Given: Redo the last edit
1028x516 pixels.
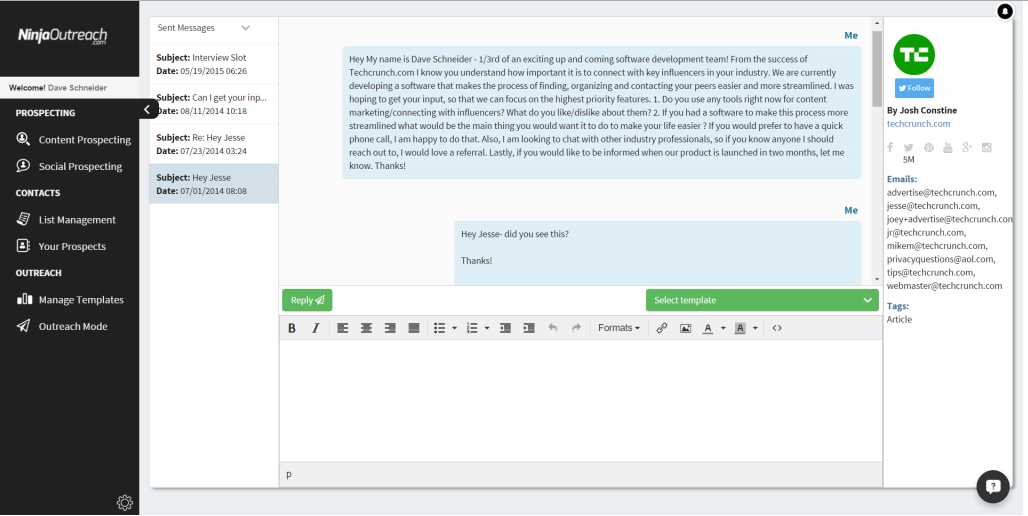Looking at the screenshot, I should coord(576,328).
